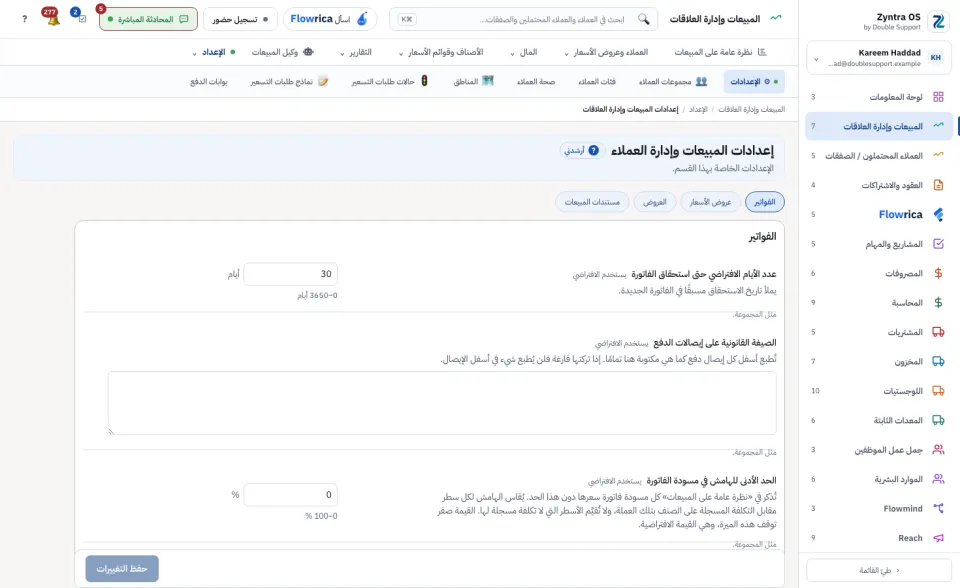
Task: Switch to the عروض الأسعار settings tab
Action: tap(710, 202)
